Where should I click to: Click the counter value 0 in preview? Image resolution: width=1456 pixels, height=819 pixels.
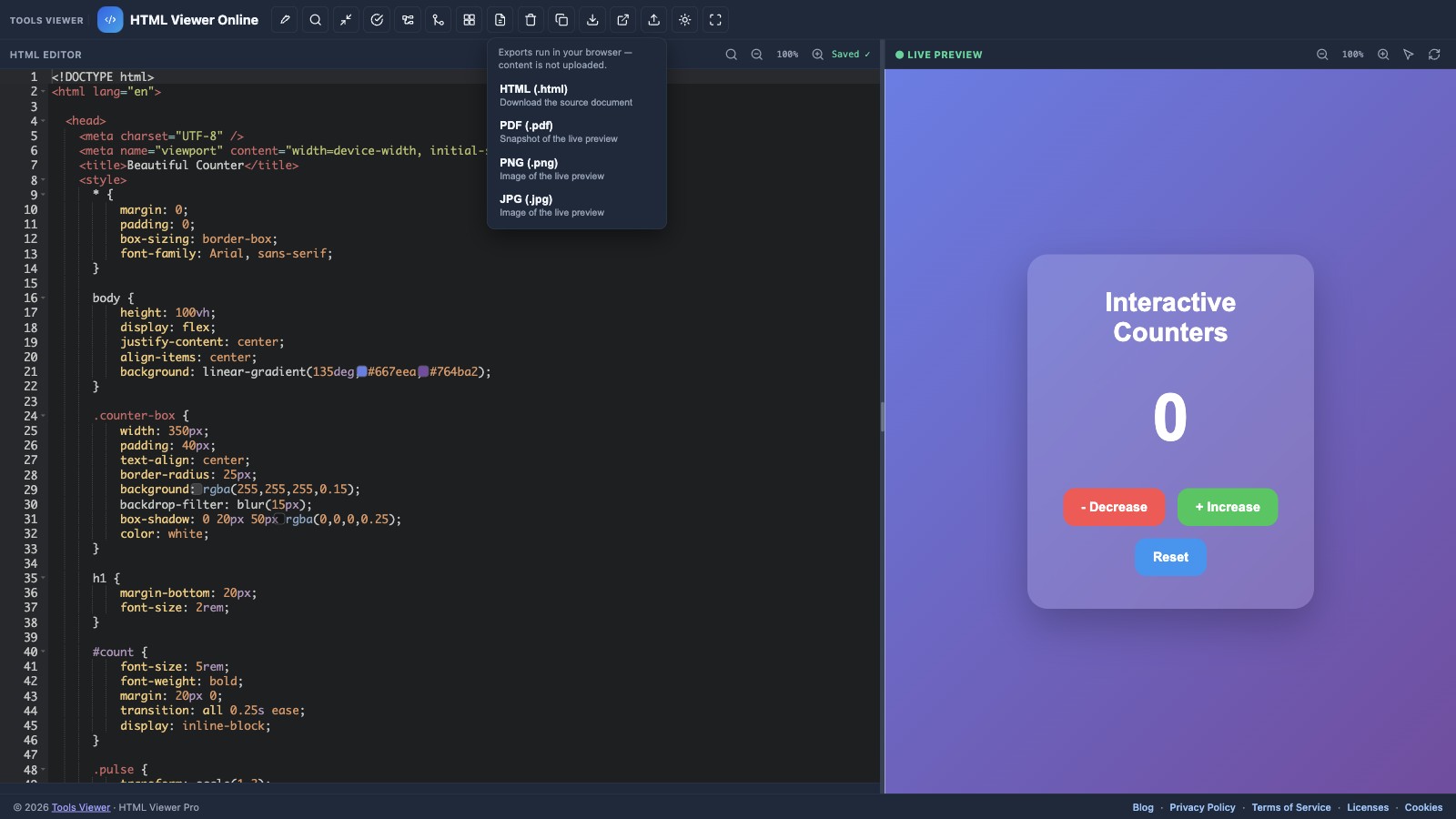click(x=1170, y=417)
